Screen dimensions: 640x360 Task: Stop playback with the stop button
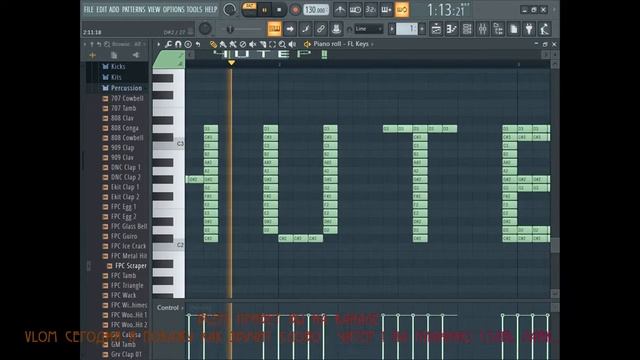tap(279, 10)
